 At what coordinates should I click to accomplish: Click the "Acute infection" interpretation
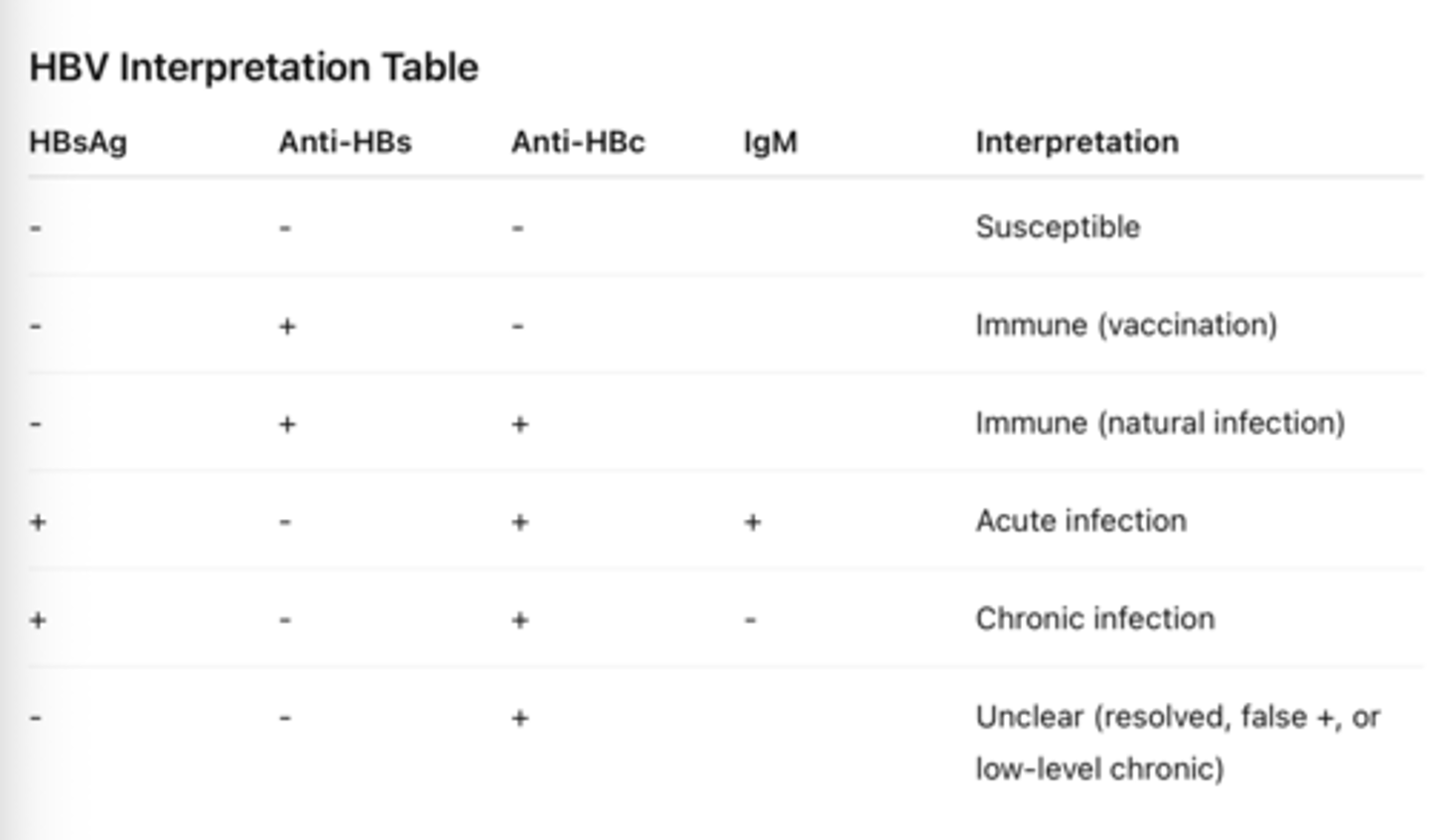(x=1080, y=521)
